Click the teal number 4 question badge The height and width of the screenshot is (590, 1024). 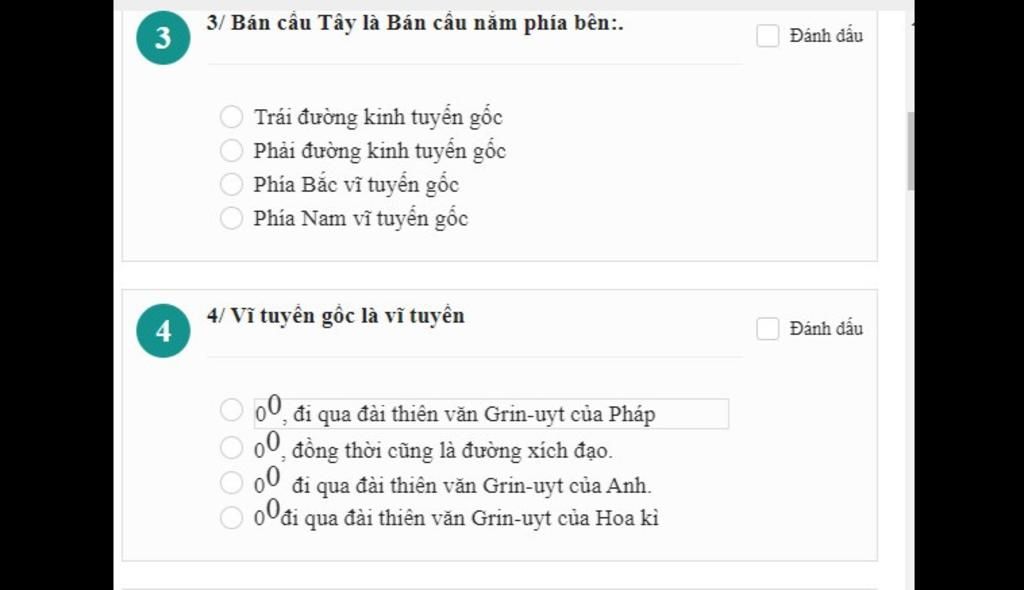point(163,331)
